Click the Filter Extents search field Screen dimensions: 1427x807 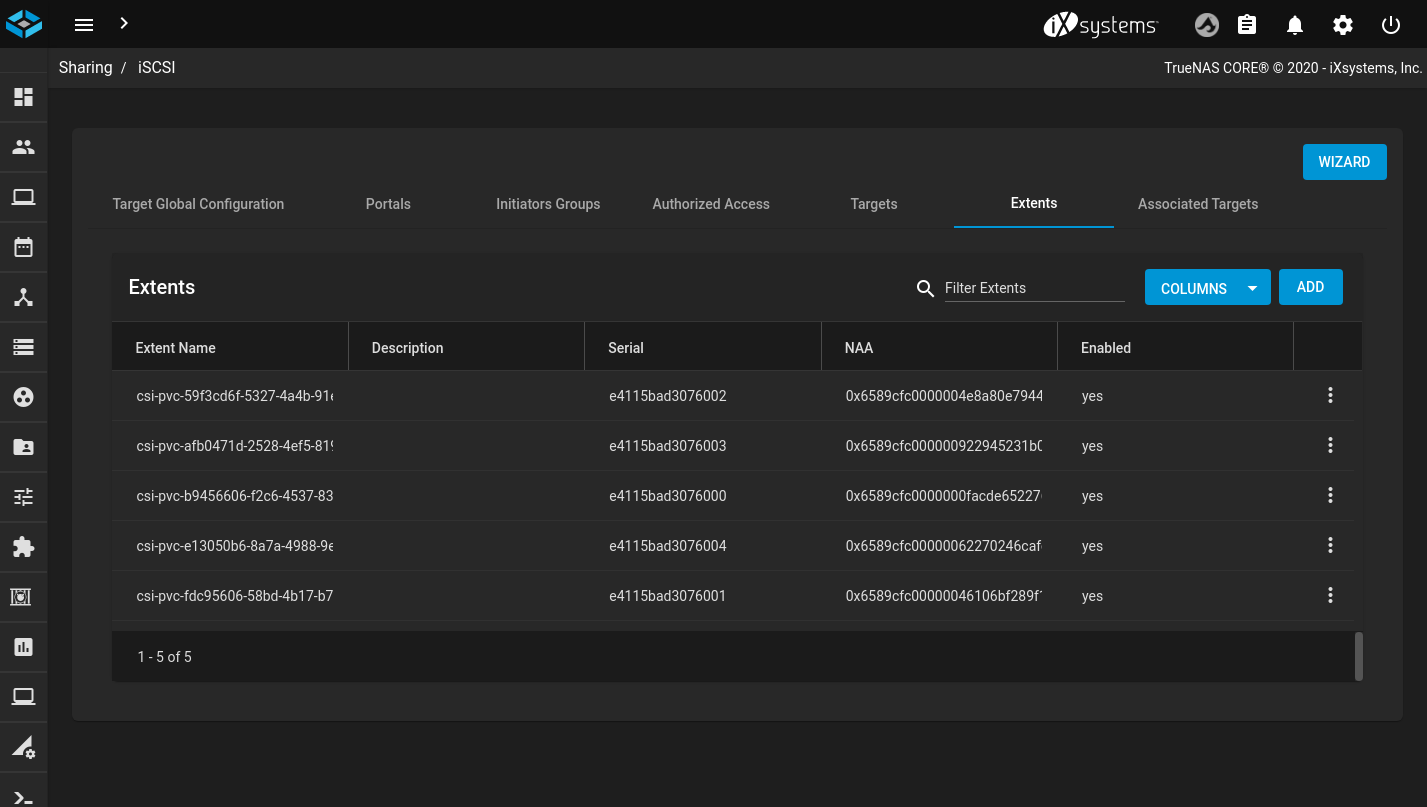(x=1033, y=288)
